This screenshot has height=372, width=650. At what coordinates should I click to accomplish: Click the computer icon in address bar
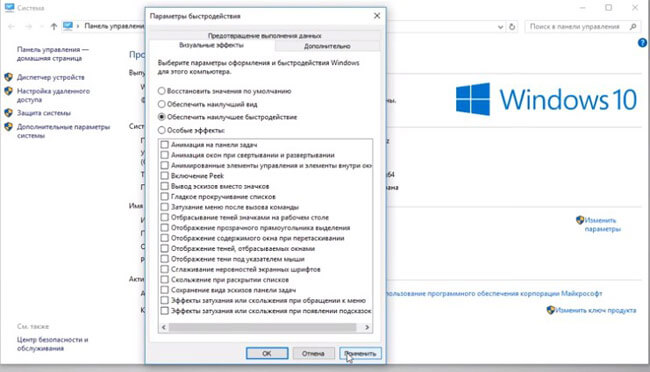[x=68, y=26]
